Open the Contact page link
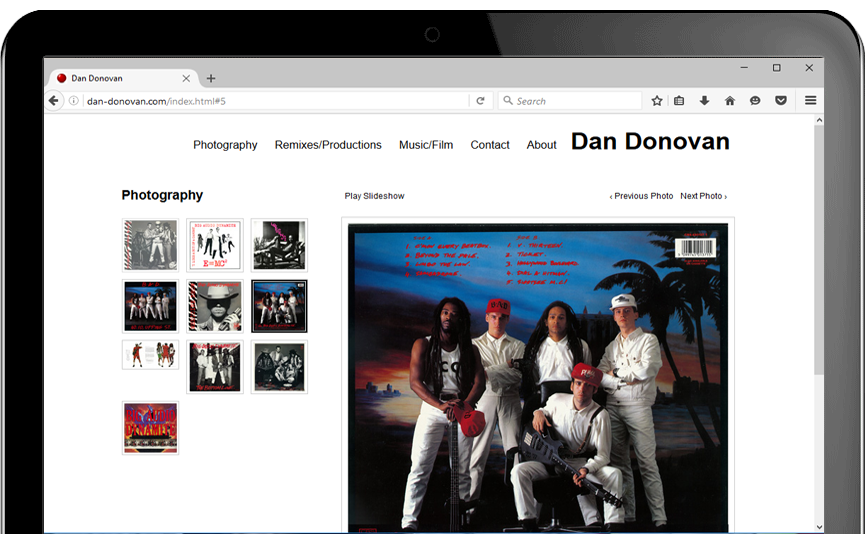 [490, 145]
